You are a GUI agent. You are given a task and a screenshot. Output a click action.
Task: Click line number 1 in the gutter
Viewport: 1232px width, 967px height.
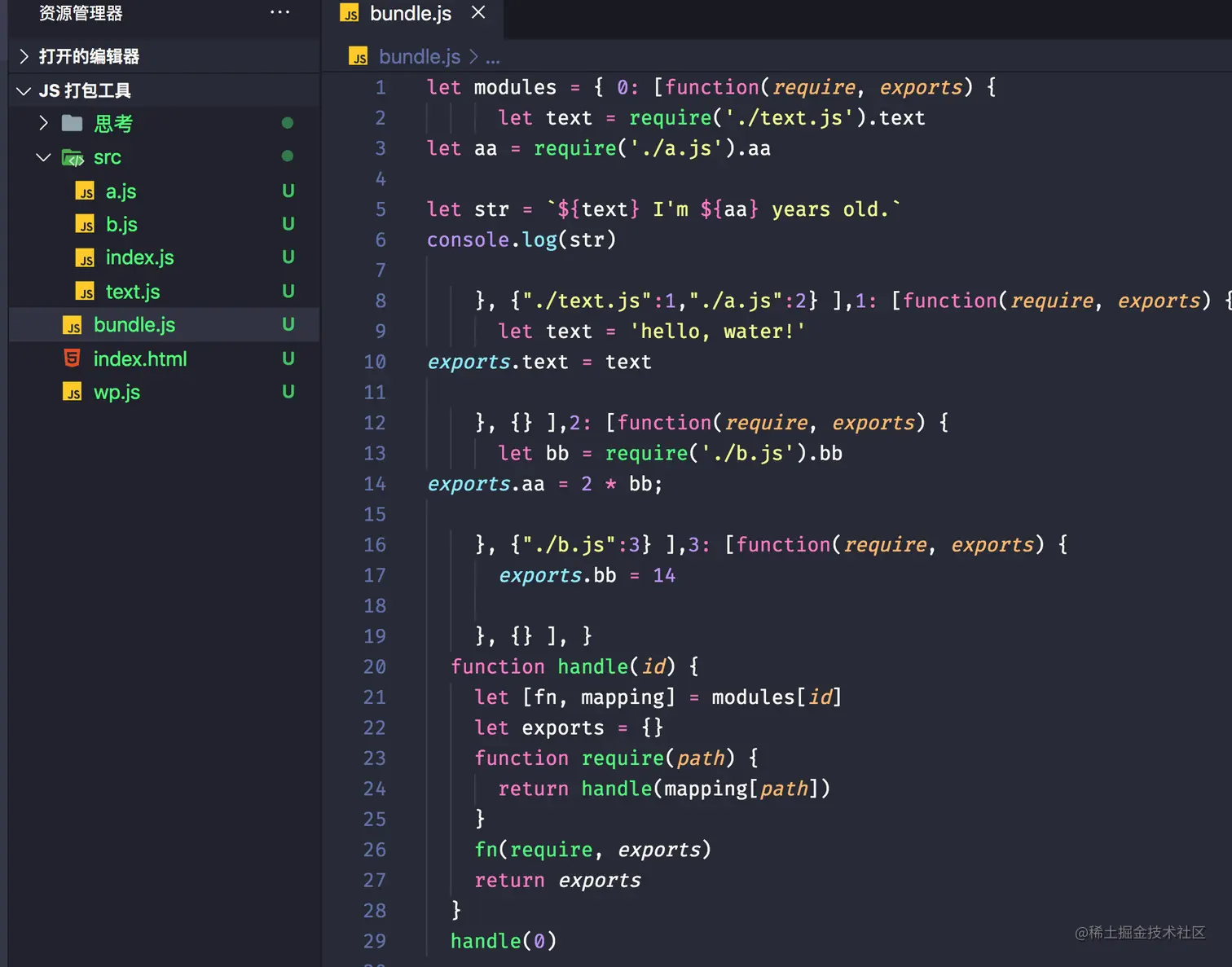(x=381, y=87)
